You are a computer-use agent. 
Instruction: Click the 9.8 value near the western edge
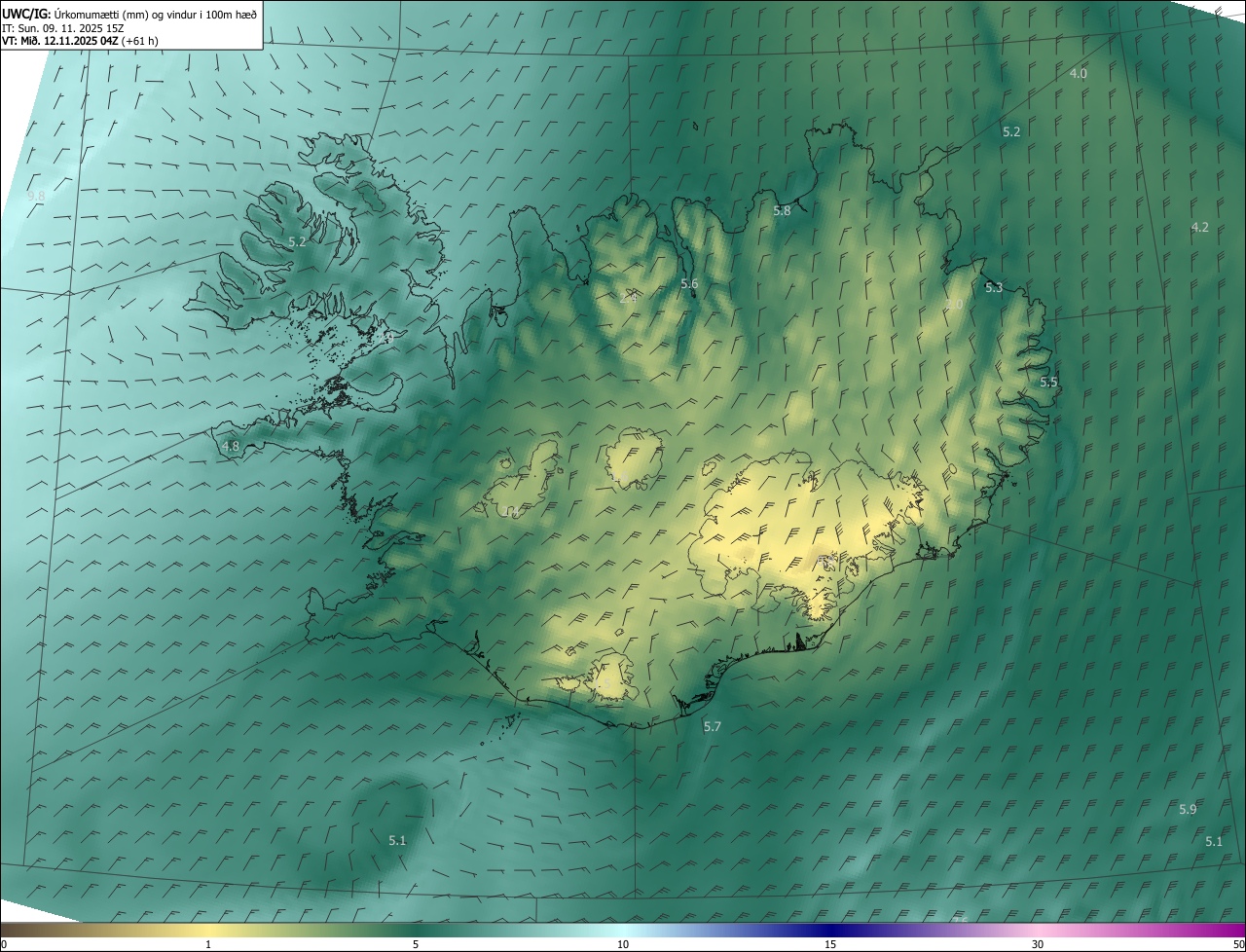tap(36, 196)
